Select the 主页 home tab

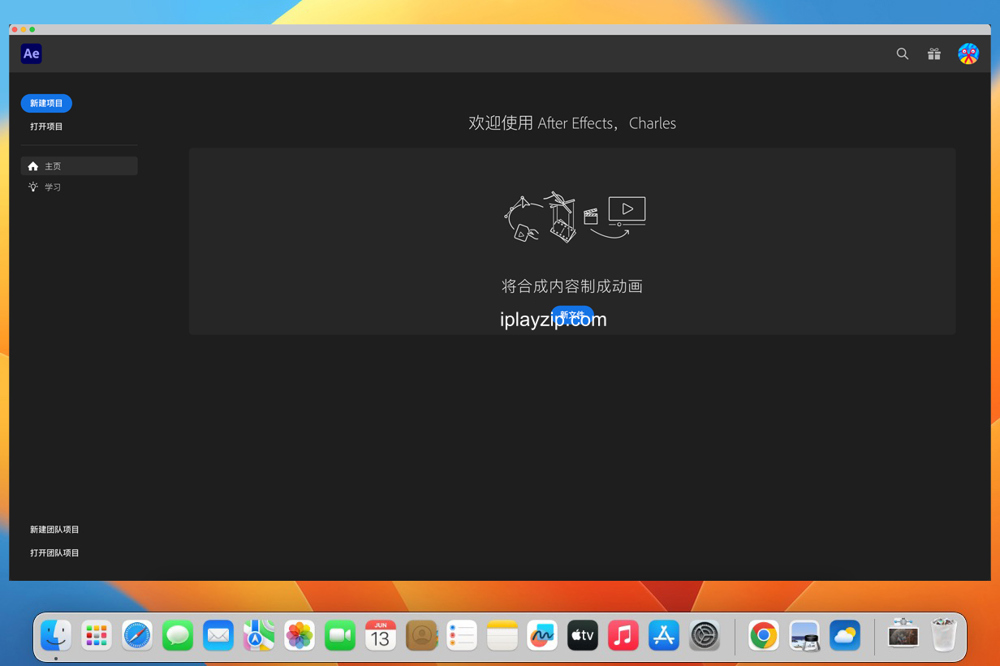point(79,166)
